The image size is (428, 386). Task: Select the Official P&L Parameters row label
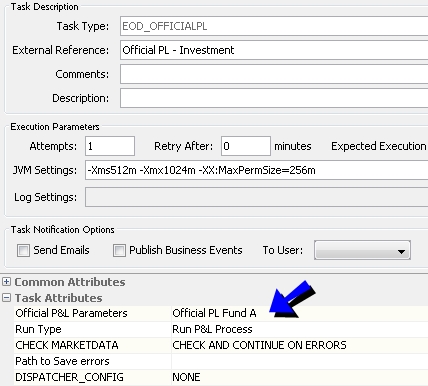tap(71, 313)
